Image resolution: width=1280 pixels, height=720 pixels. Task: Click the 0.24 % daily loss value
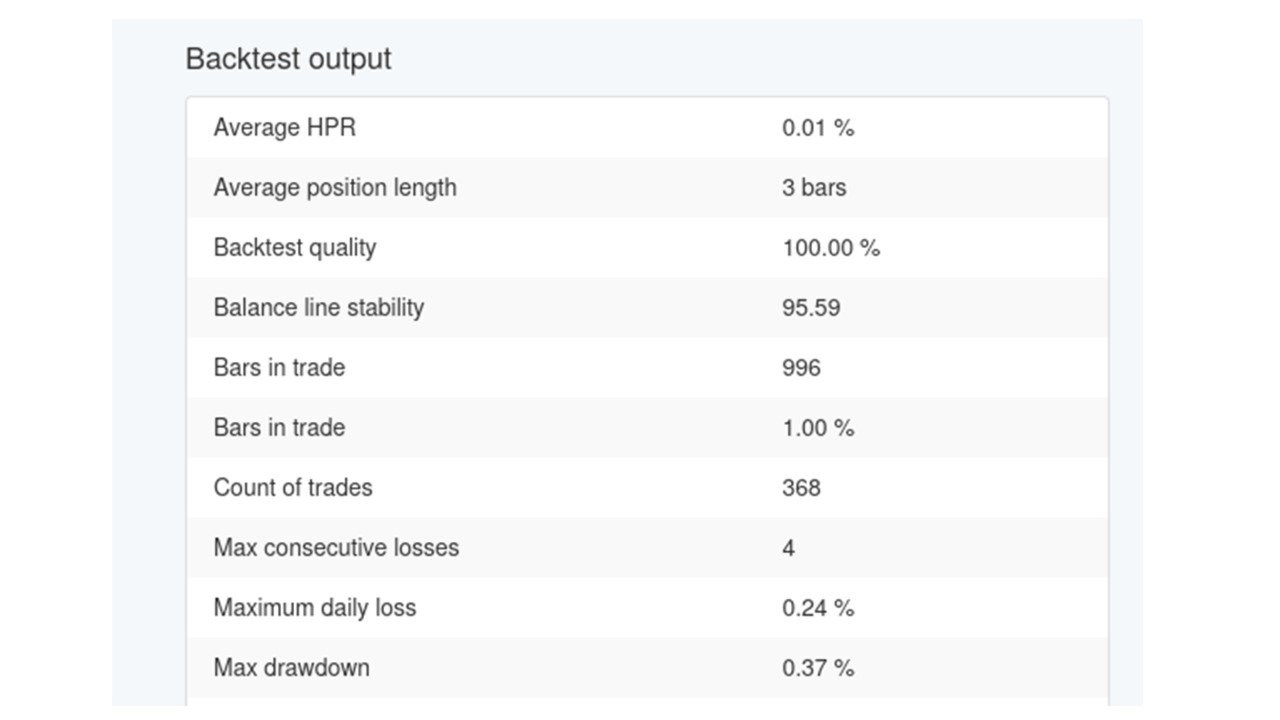(817, 608)
